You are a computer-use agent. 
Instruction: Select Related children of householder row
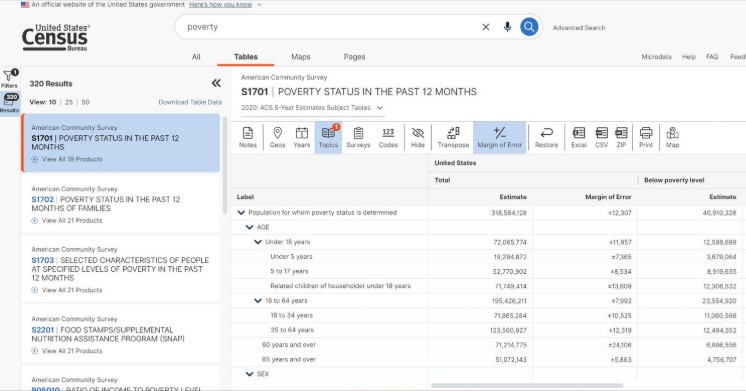(x=340, y=286)
